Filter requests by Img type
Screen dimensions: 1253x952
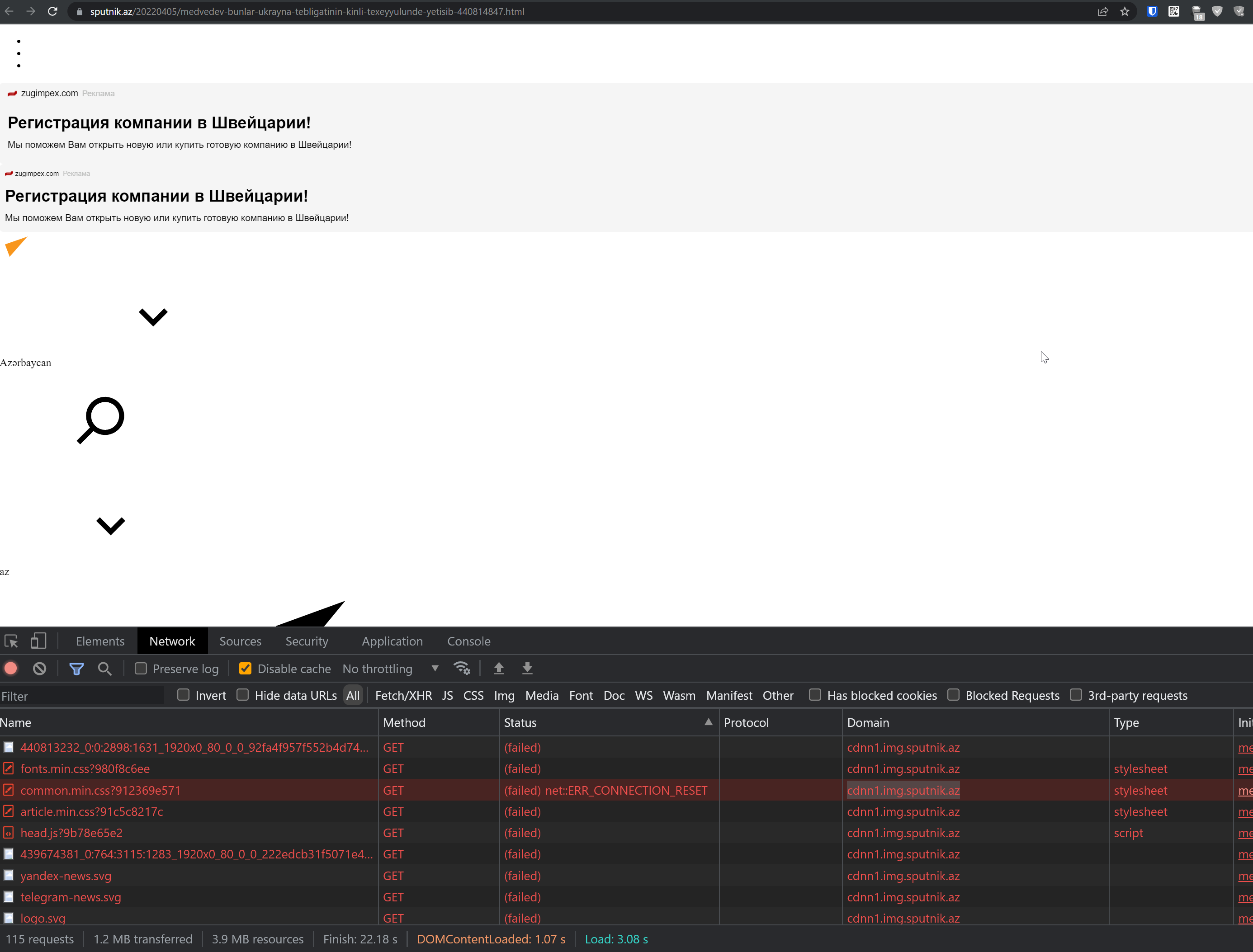pos(504,695)
